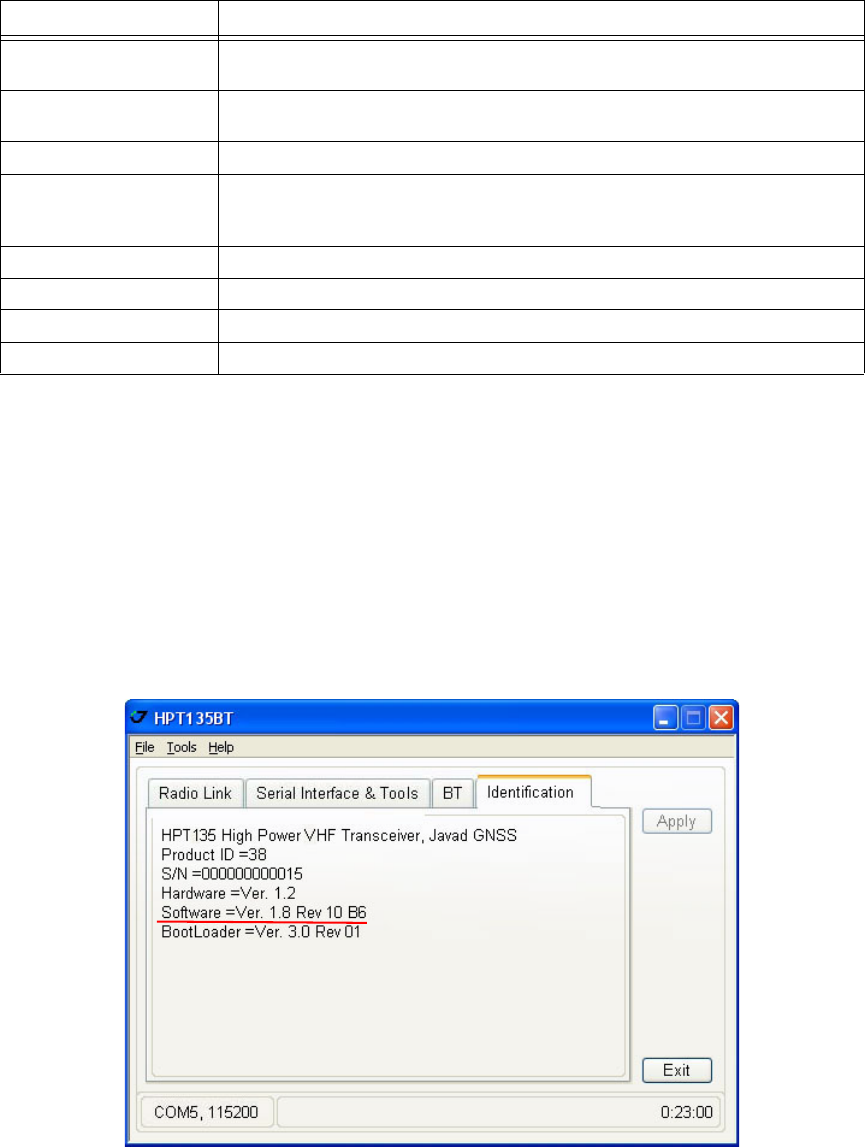Minimize the HPT135BT window
The image size is (865, 1147).
[664, 718]
